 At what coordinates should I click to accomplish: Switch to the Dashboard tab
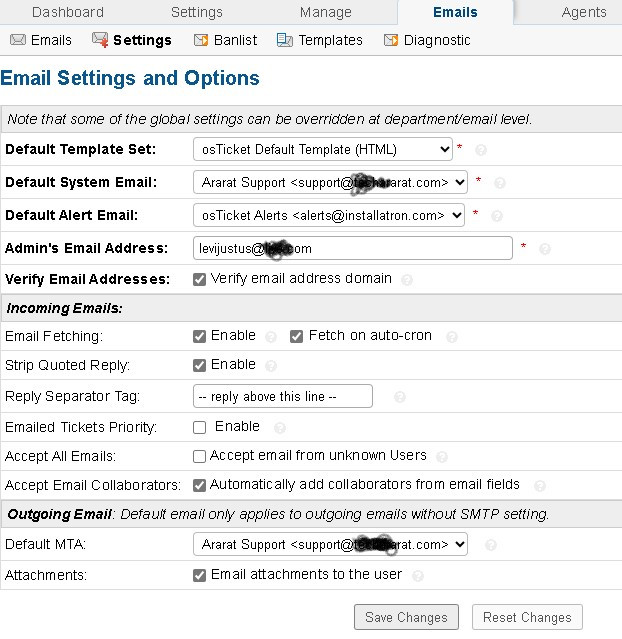point(67,12)
